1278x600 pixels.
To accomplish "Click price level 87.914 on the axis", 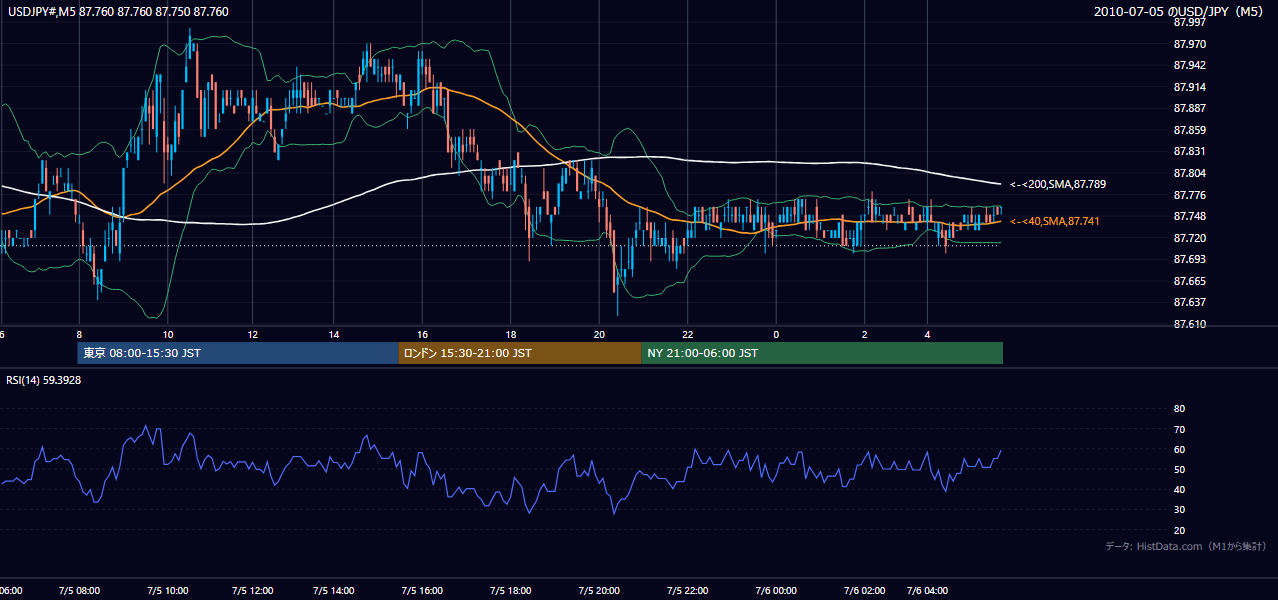I will [1188, 87].
